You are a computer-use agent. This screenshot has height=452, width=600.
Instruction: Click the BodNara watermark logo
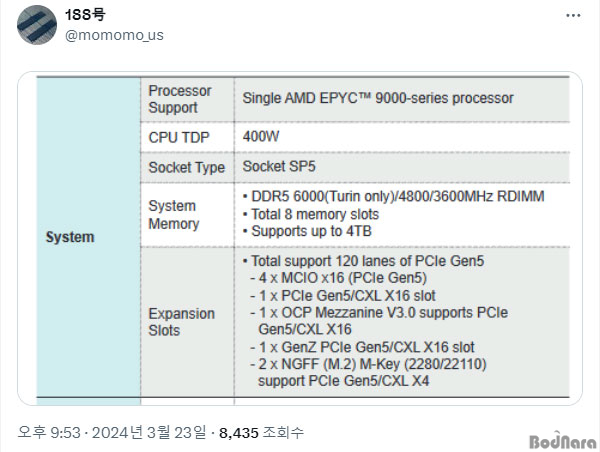pyautogui.click(x=562, y=441)
